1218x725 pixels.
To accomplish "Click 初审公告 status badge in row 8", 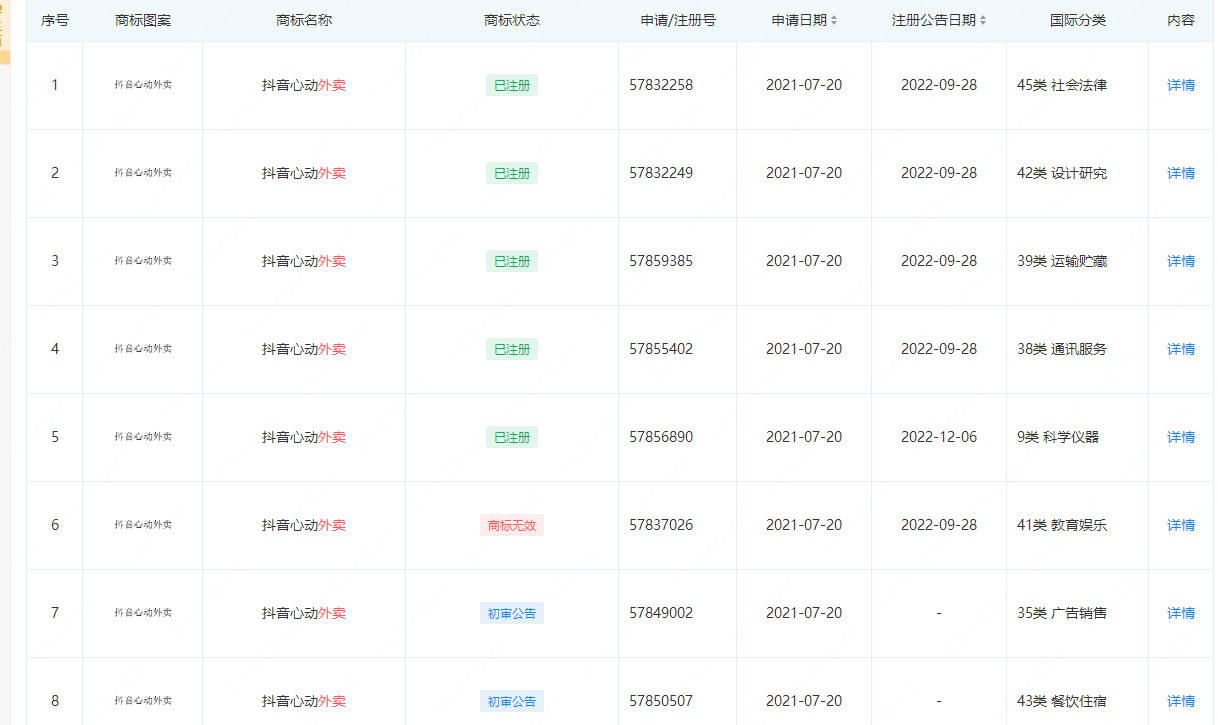I will [512, 701].
